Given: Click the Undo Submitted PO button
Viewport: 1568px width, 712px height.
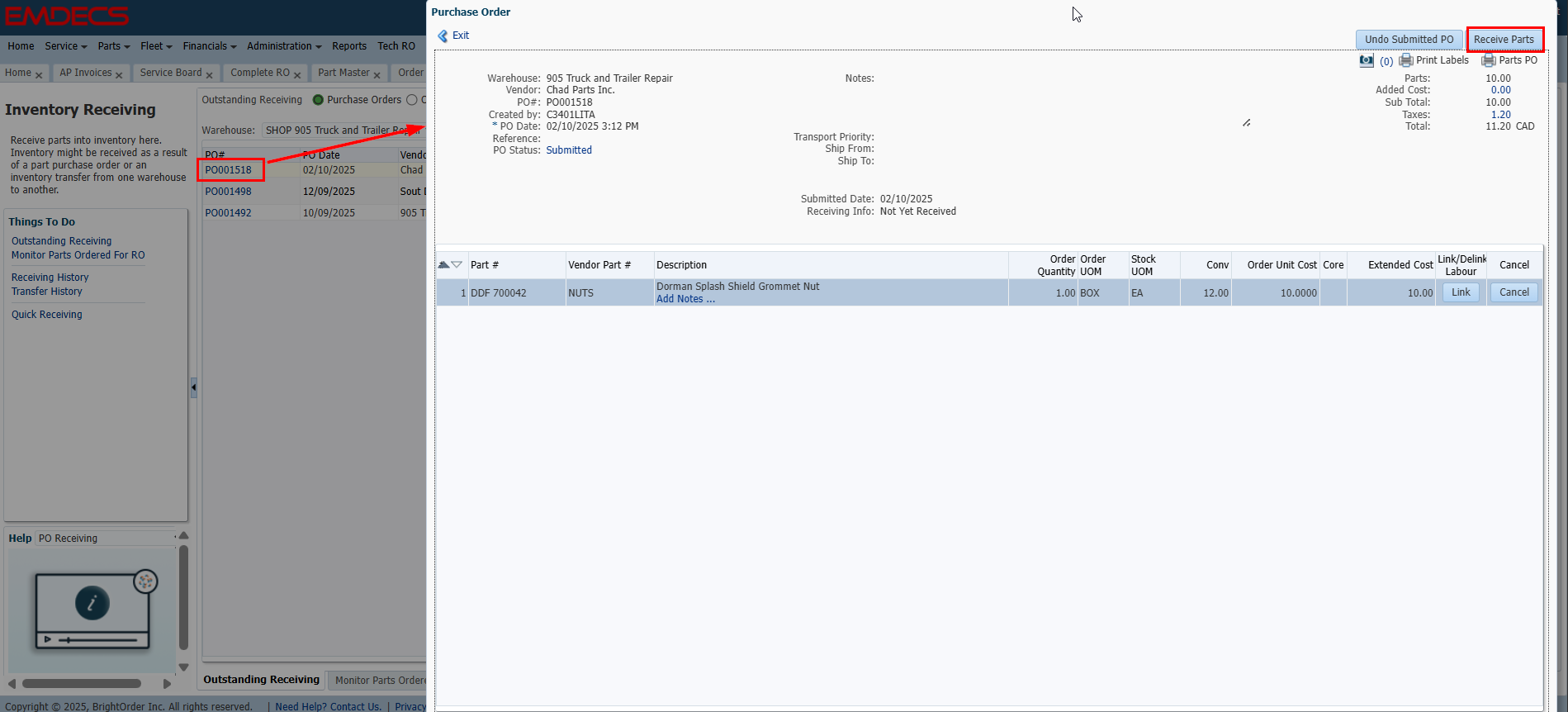Looking at the screenshot, I should click(1409, 40).
